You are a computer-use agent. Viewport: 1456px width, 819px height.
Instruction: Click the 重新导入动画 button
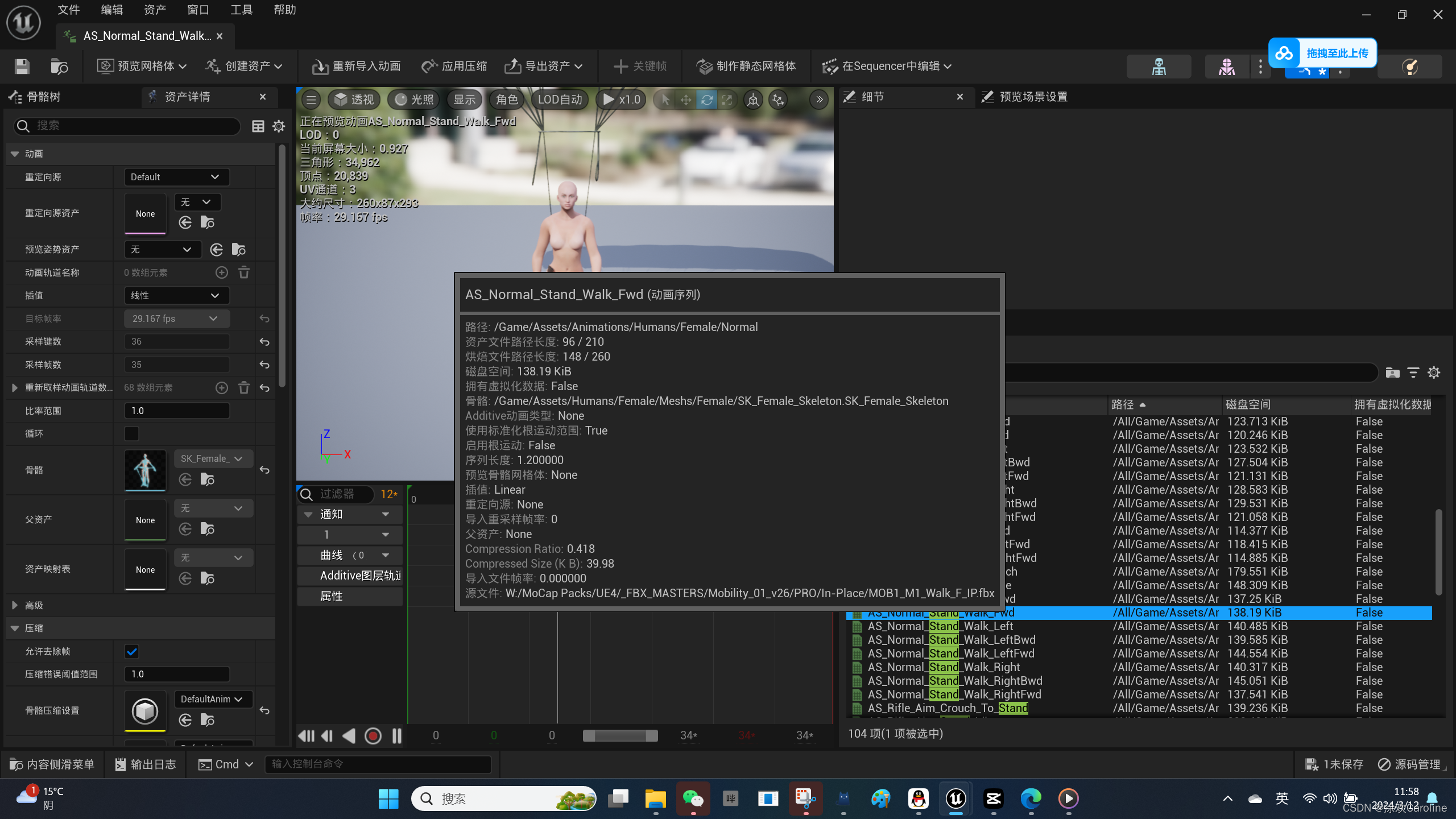357,67
